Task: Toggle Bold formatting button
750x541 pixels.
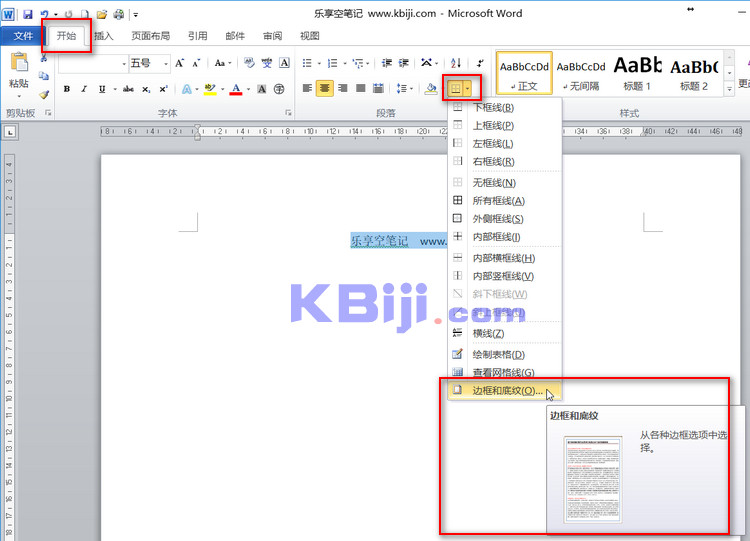Action: [x=67, y=89]
